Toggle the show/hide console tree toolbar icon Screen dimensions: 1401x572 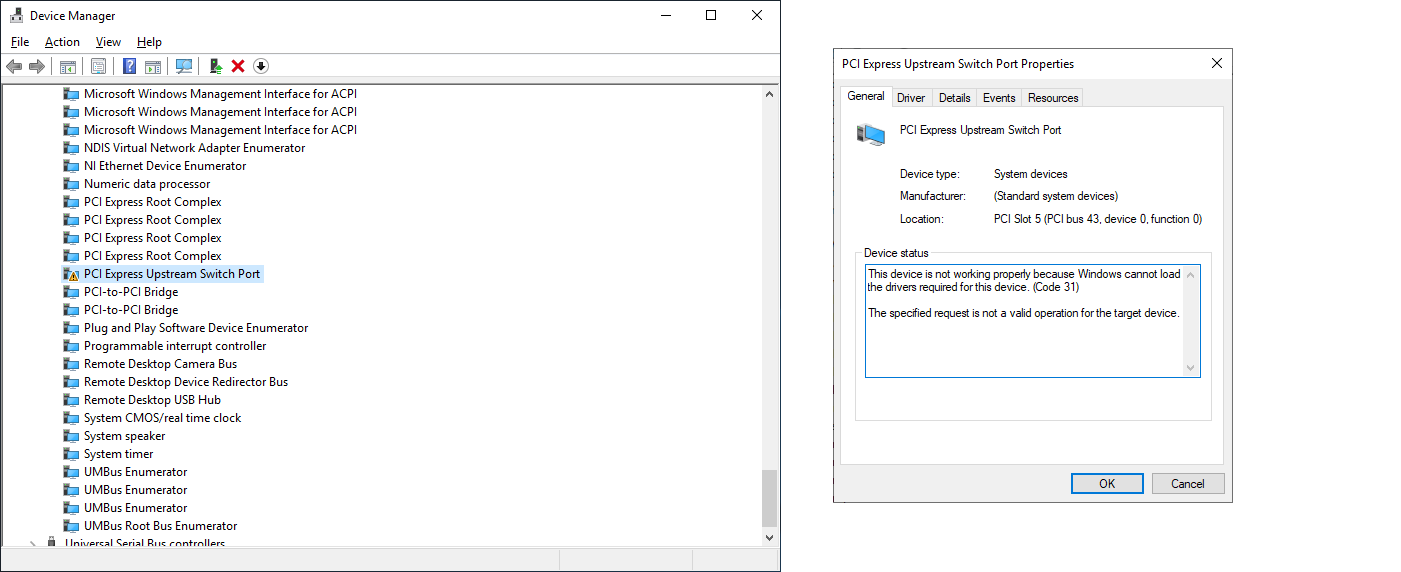(68, 66)
